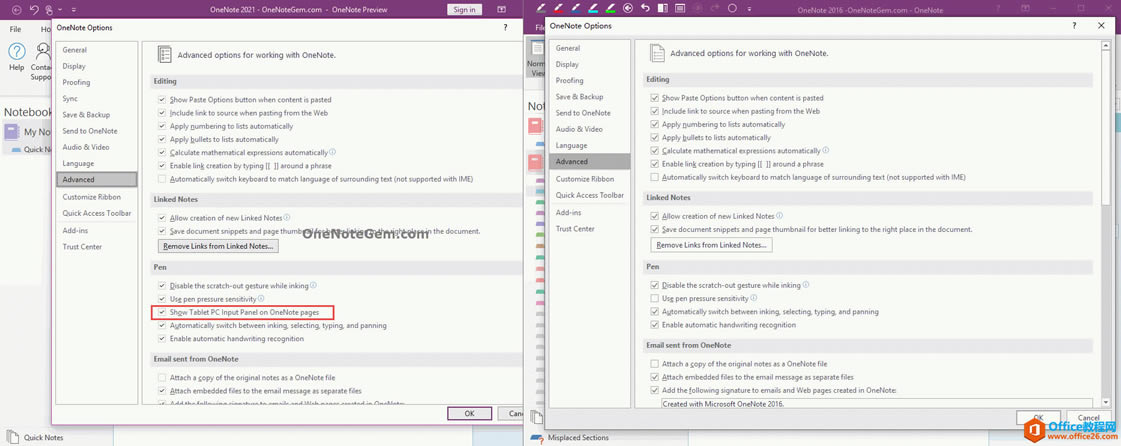Enable Attach a copy of original notes in 2016 dialog
Screen dimensions: 1121x446
tap(654, 364)
